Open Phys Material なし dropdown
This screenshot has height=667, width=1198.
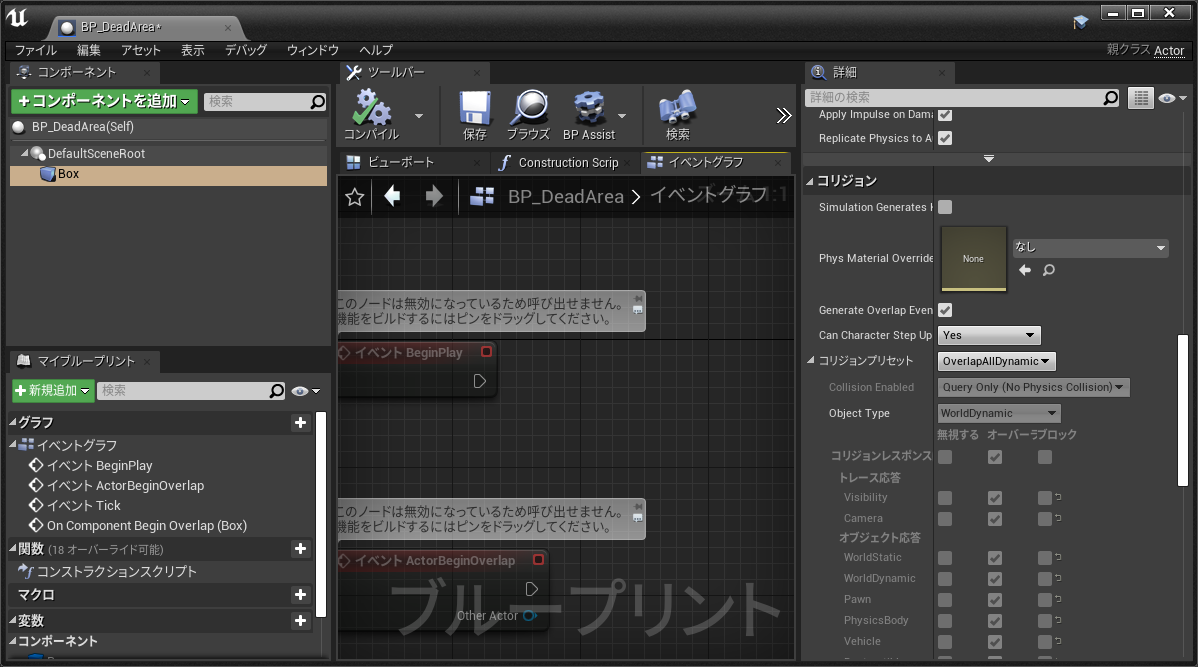(1090, 248)
